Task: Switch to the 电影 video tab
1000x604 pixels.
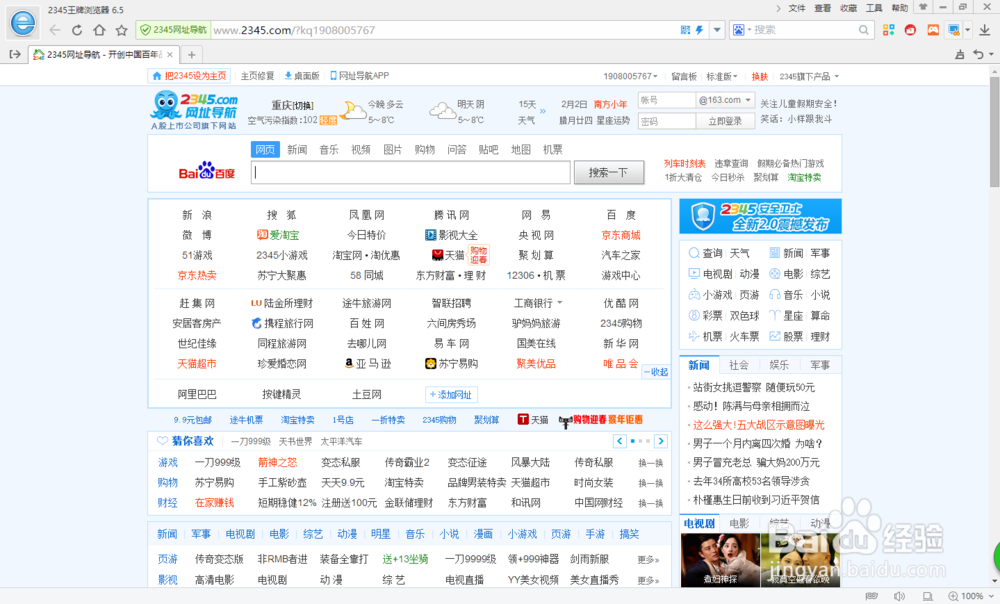Action: (x=739, y=524)
